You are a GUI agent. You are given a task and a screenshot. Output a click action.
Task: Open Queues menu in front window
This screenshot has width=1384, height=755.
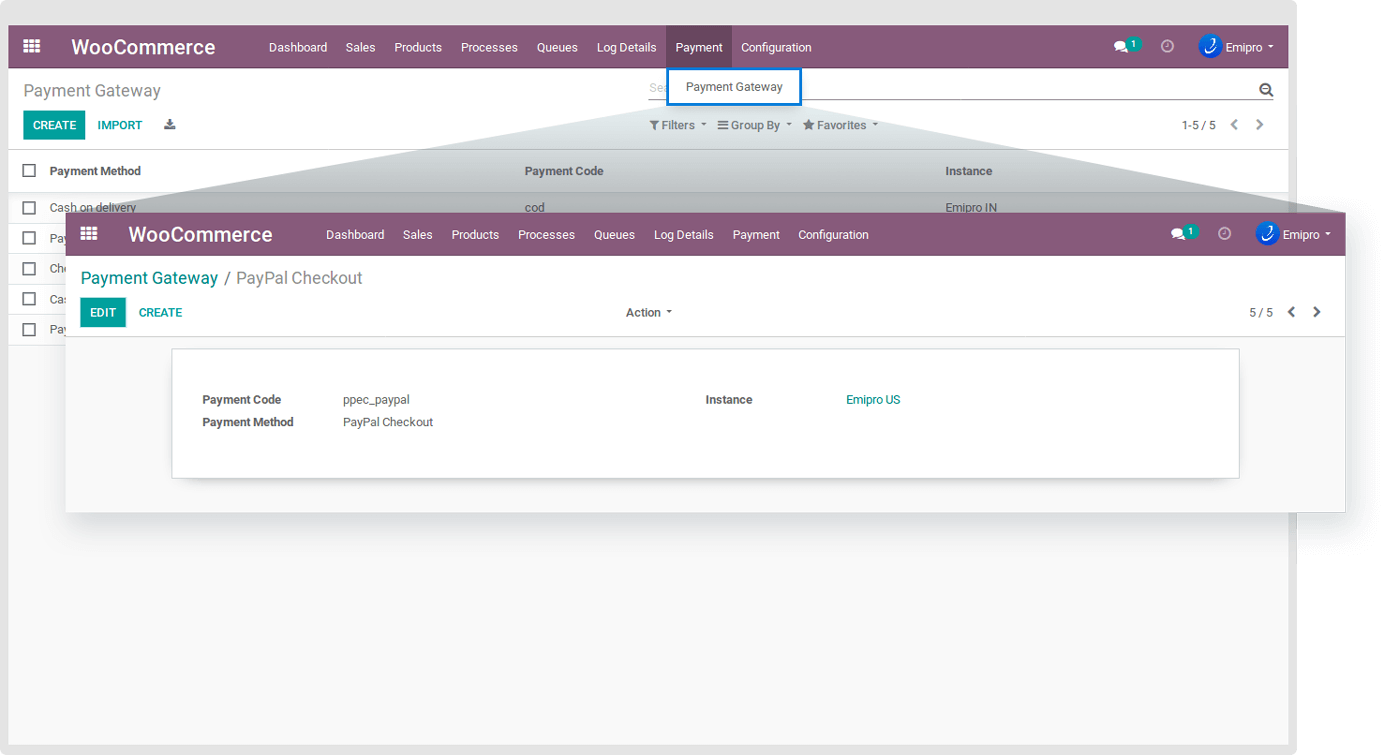614,235
